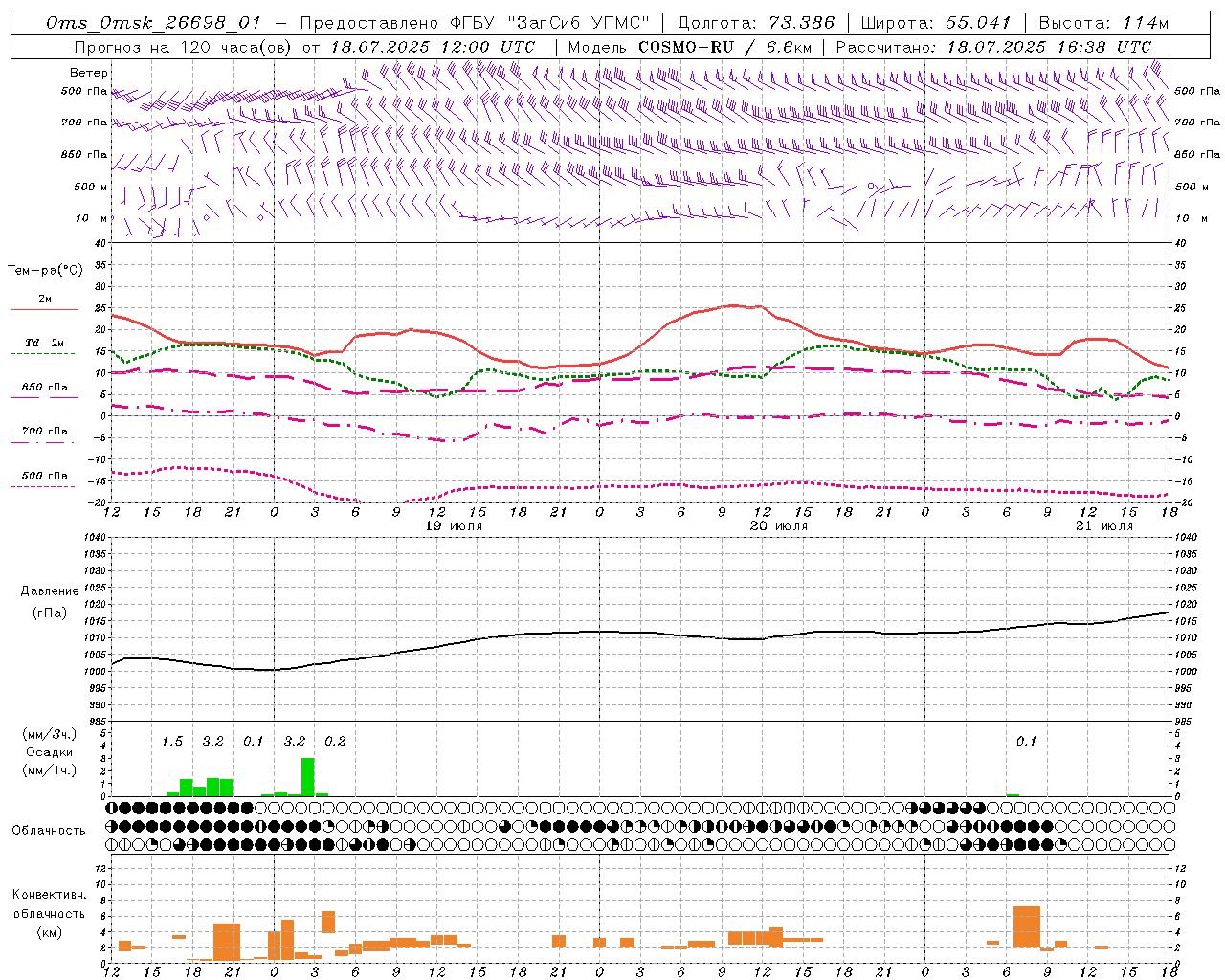Image resolution: width=1225 pixels, height=980 pixels.
Task: Click the Высота: 114м header value
Action: (x=1103, y=23)
